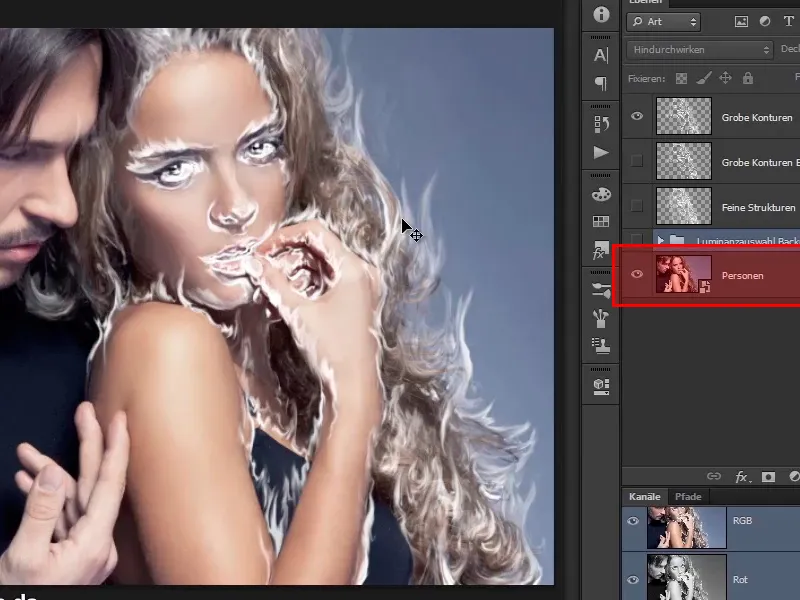The width and height of the screenshot is (800, 600).
Task: Add a layer mask icon
Action: pos(768,477)
